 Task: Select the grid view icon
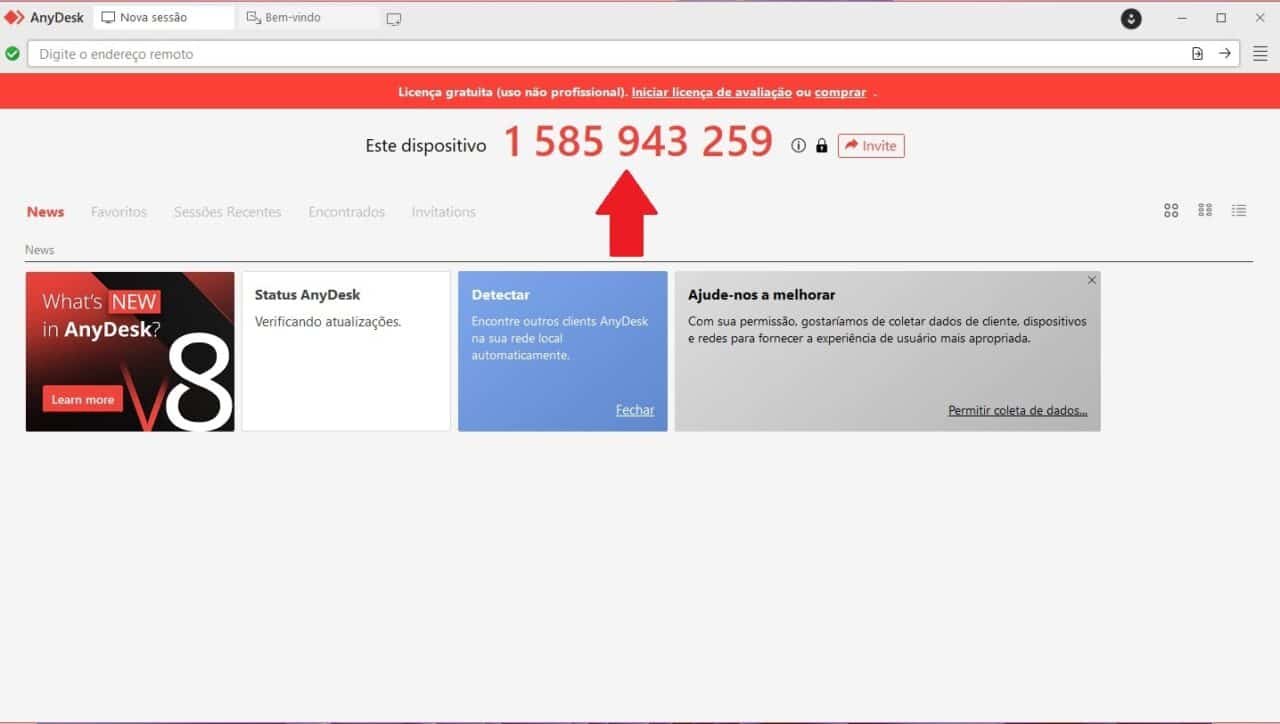[1170, 210]
